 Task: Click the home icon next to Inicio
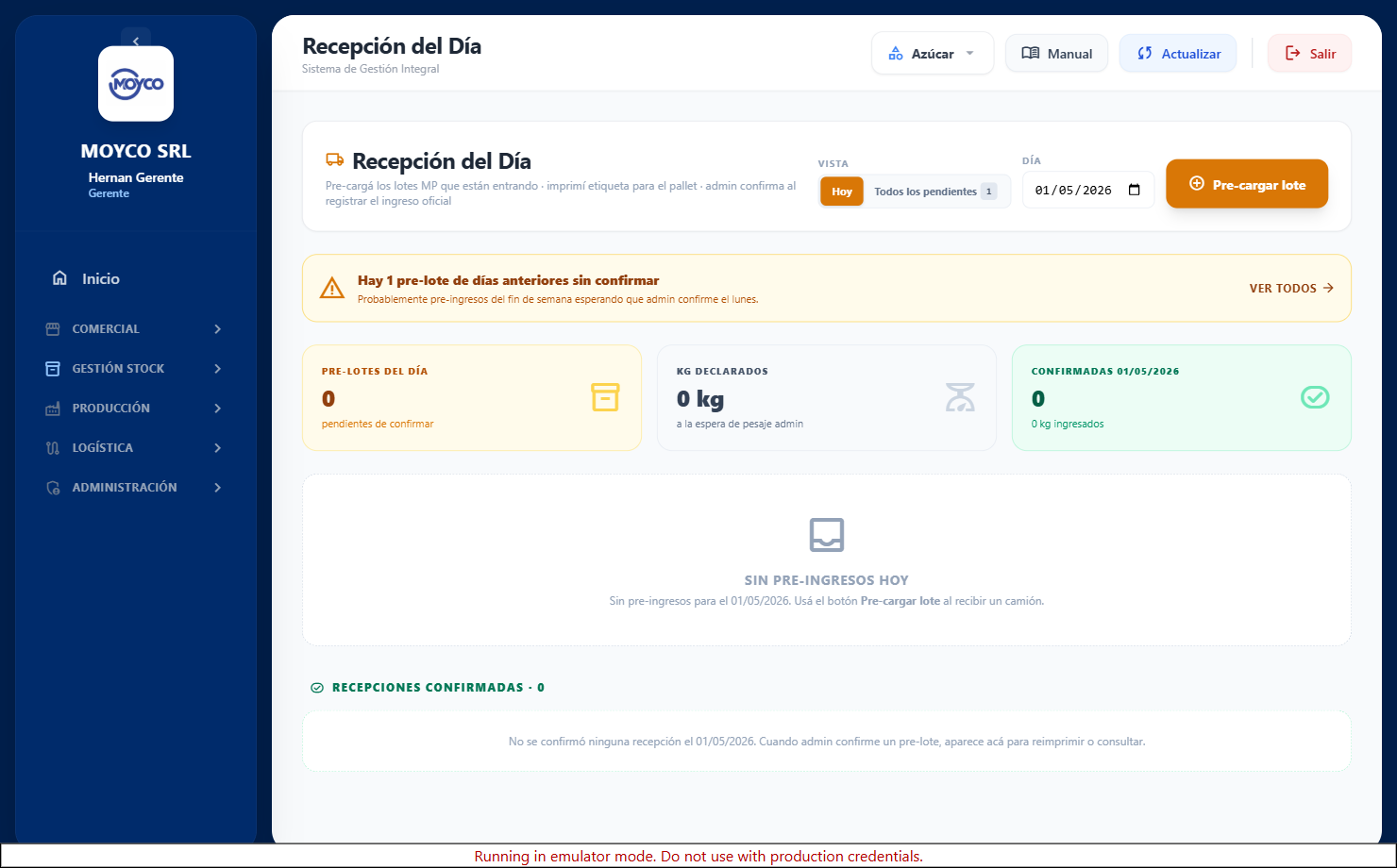pos(59,278)
